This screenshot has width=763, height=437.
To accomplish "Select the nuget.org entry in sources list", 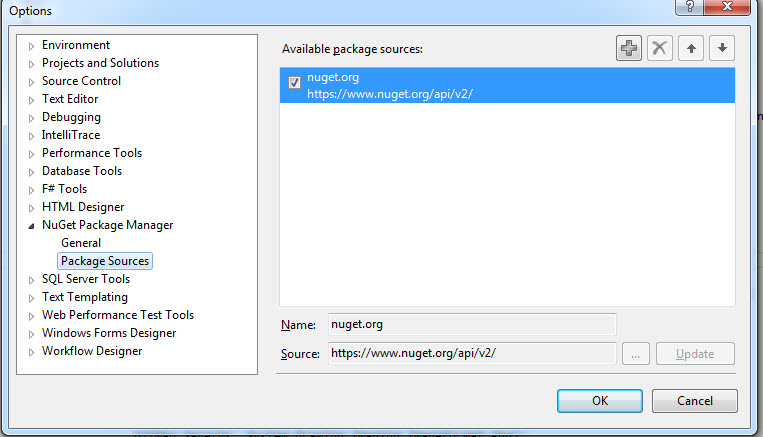I will click(x=507, y=85).
